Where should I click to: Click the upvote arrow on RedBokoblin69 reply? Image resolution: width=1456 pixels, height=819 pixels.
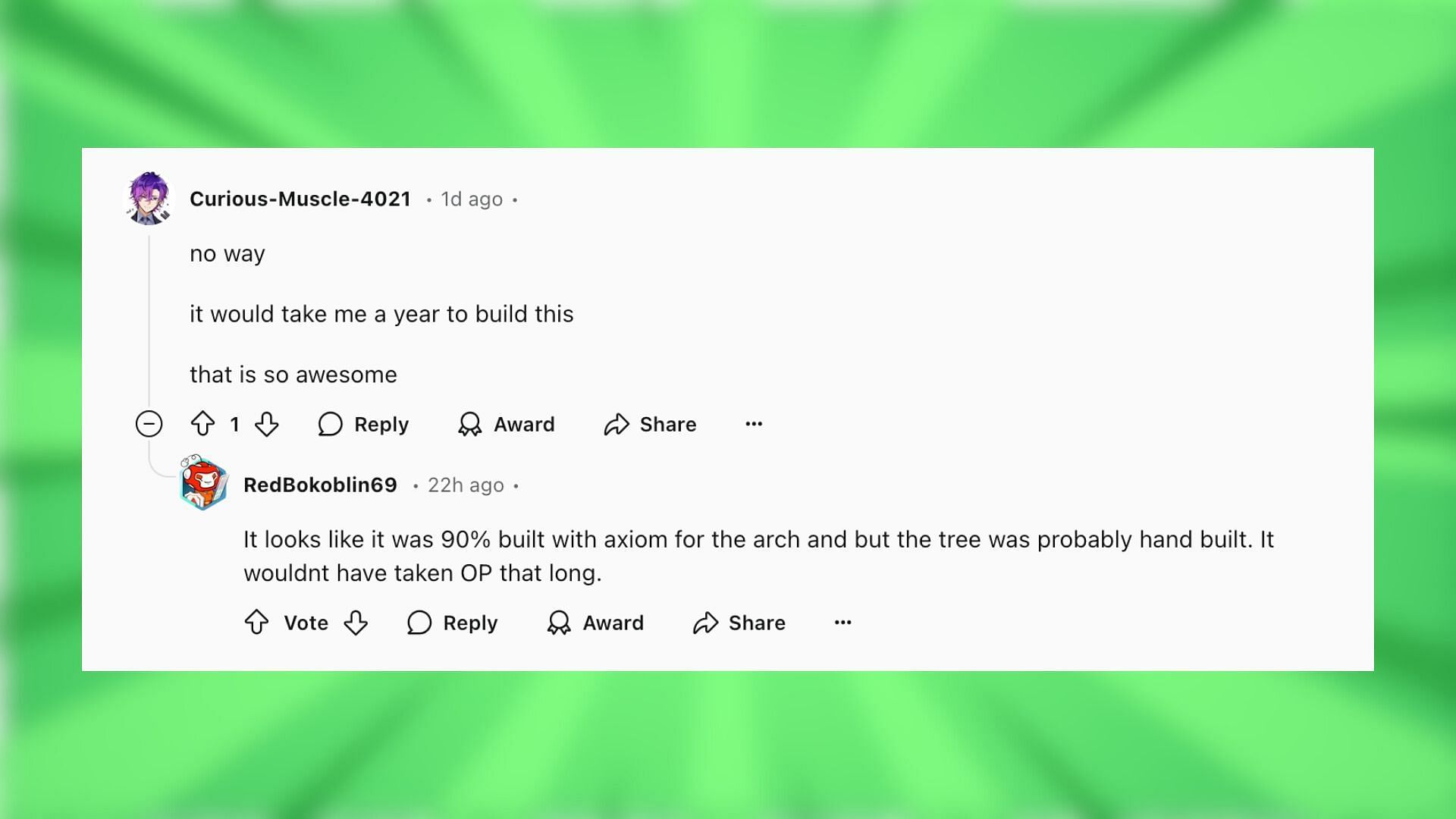[x=257, y=622]
